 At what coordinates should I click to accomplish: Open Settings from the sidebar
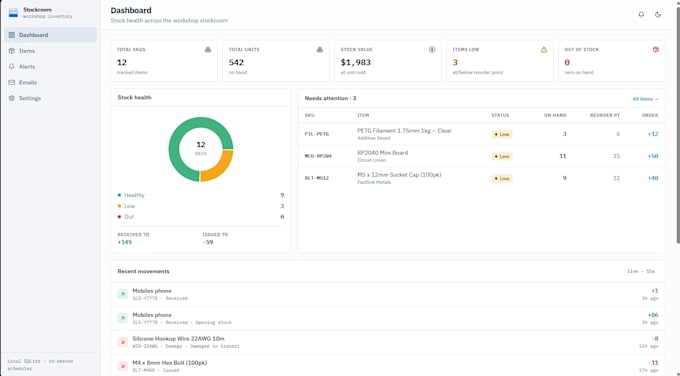tap(51, 98)
